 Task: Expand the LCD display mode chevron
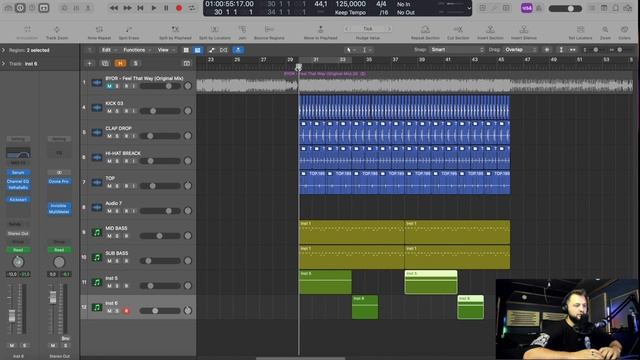point(469,8)
